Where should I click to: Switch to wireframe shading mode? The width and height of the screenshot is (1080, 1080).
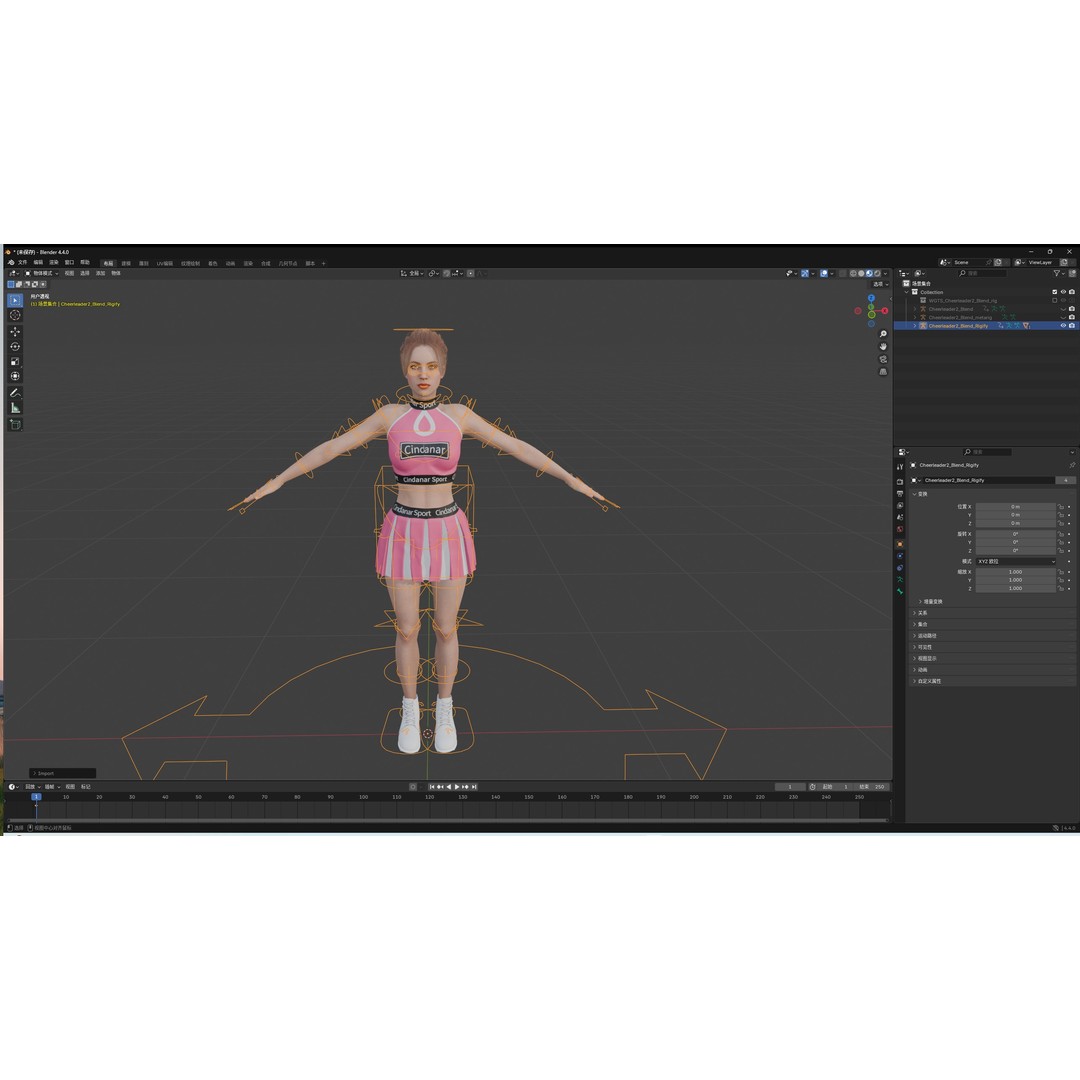click(x=853, y=273)
